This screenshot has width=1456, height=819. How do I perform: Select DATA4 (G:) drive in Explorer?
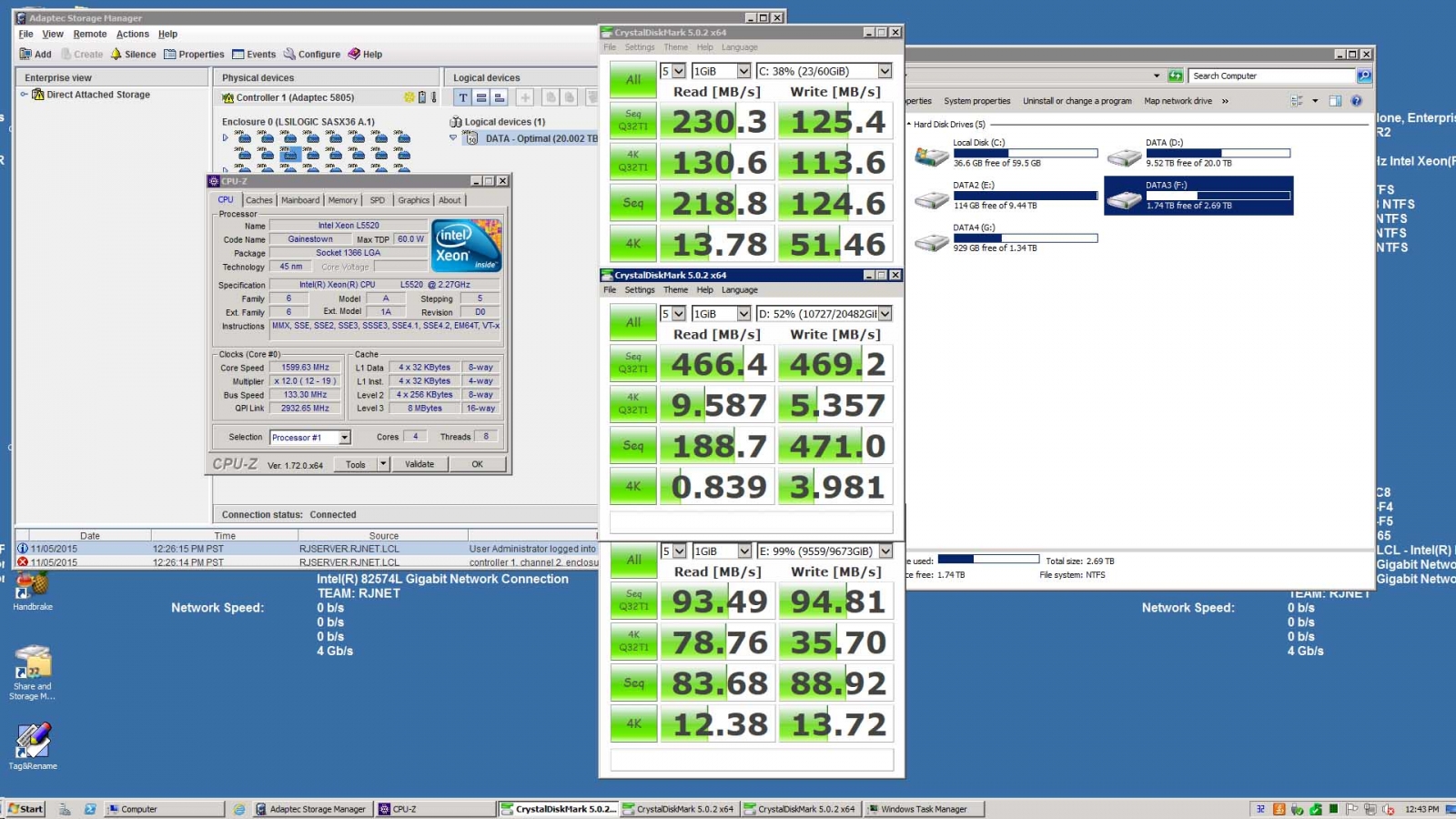[1005, 238]
